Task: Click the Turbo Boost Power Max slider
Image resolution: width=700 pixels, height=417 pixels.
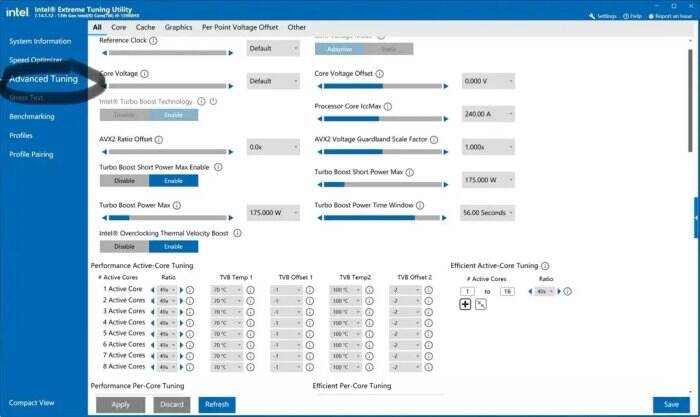Action: click(x=167, y=218)
